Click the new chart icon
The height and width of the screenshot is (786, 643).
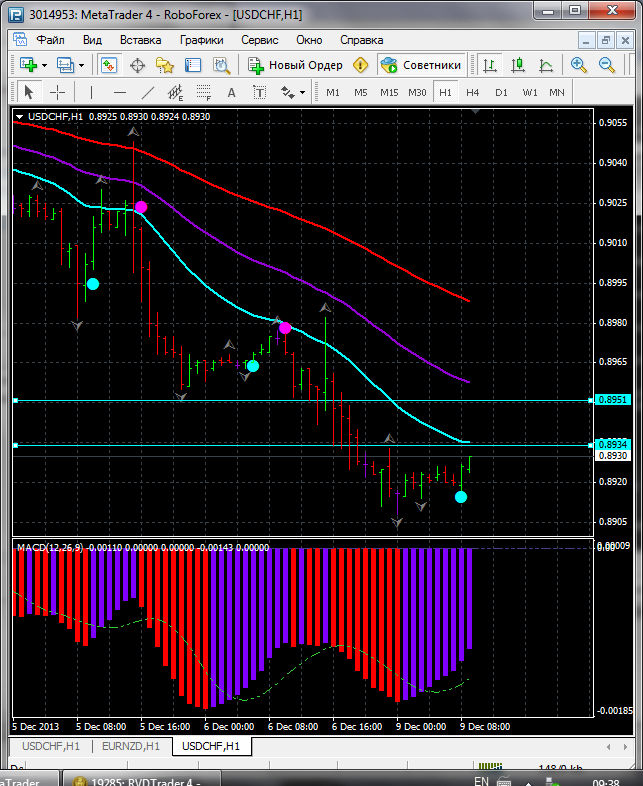point(29,65)
